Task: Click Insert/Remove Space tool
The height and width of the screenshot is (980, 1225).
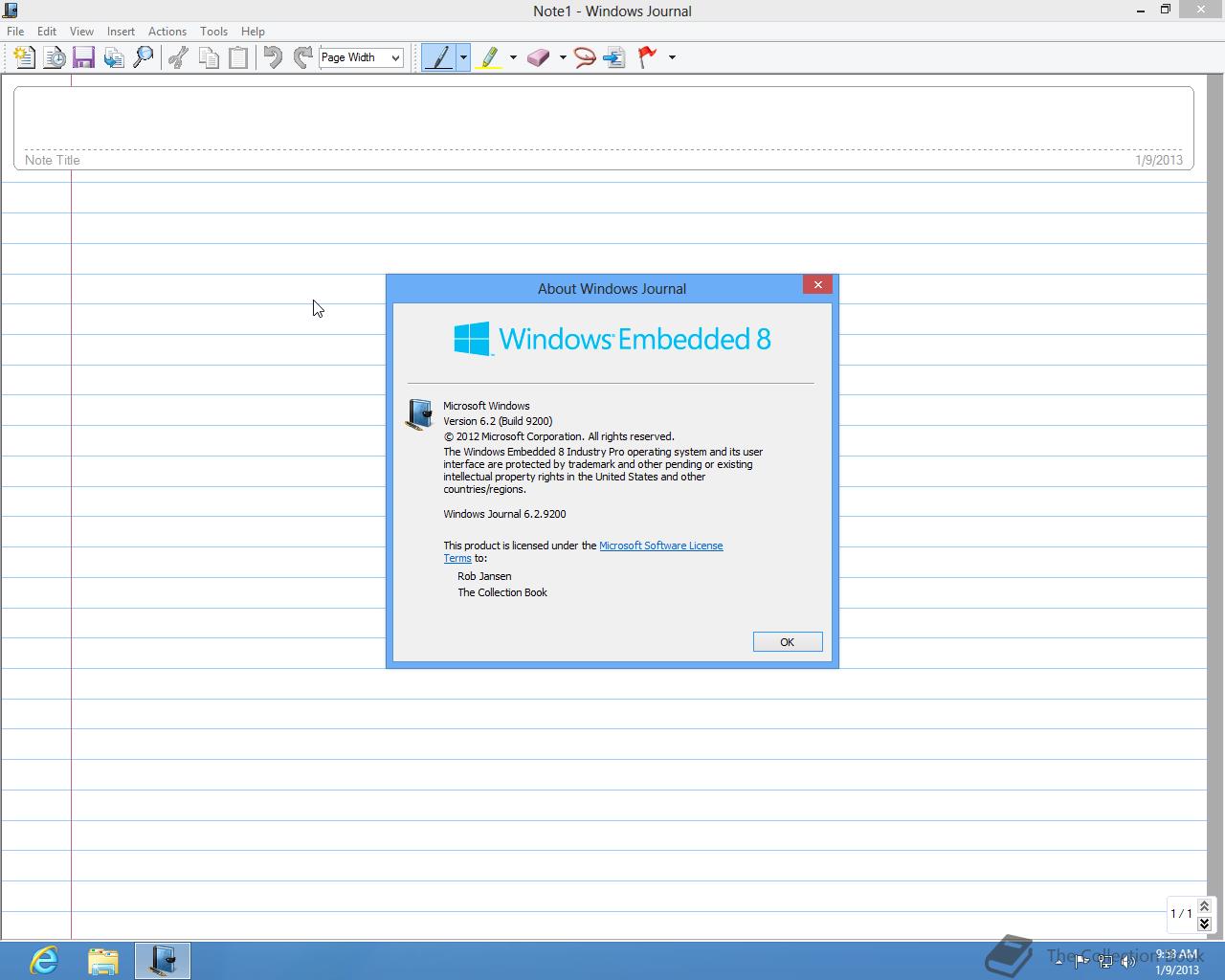Action: [614, 57]
